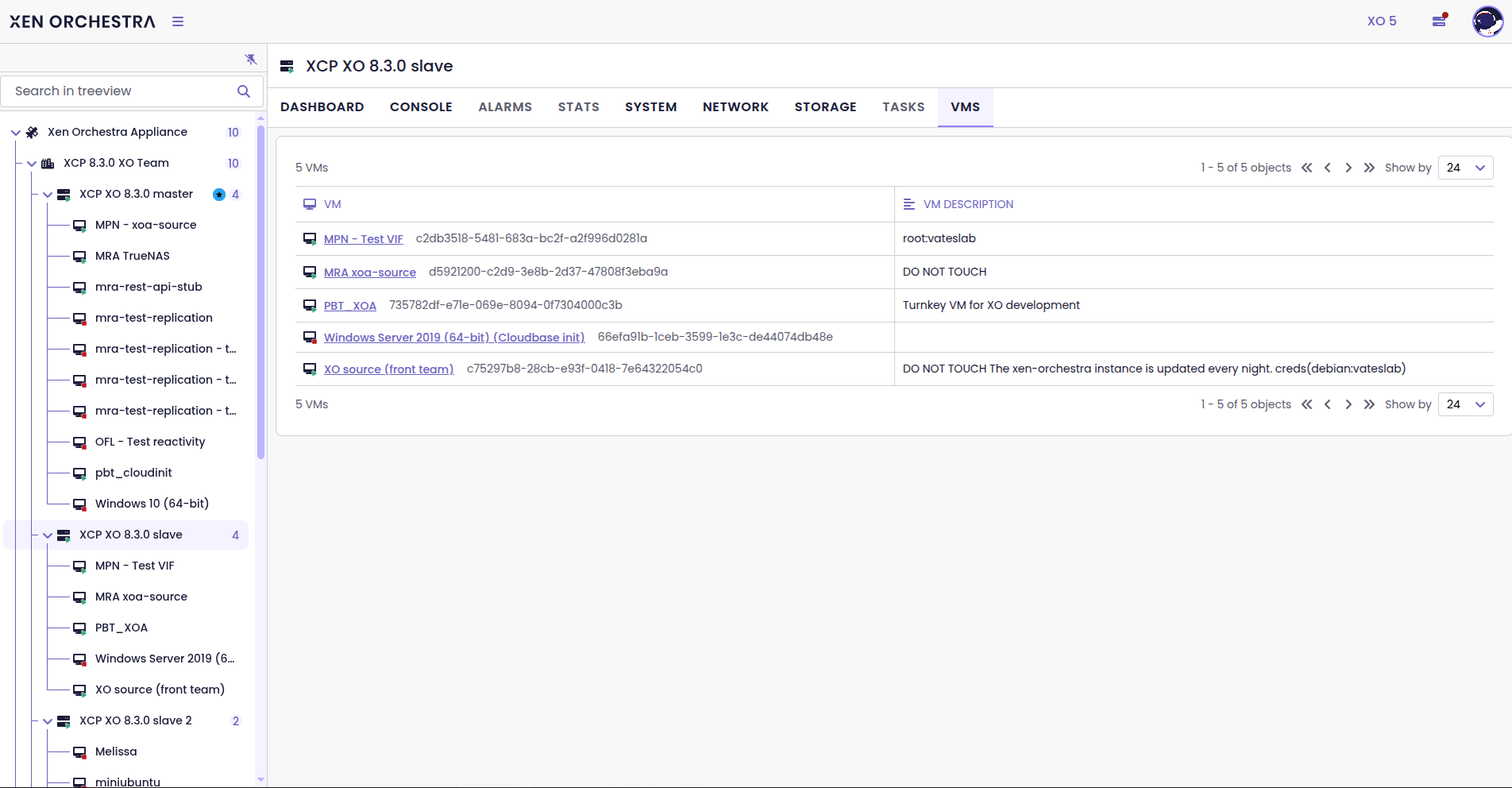
Task: Open the user avatar menu
Action: pos(1487,21)
